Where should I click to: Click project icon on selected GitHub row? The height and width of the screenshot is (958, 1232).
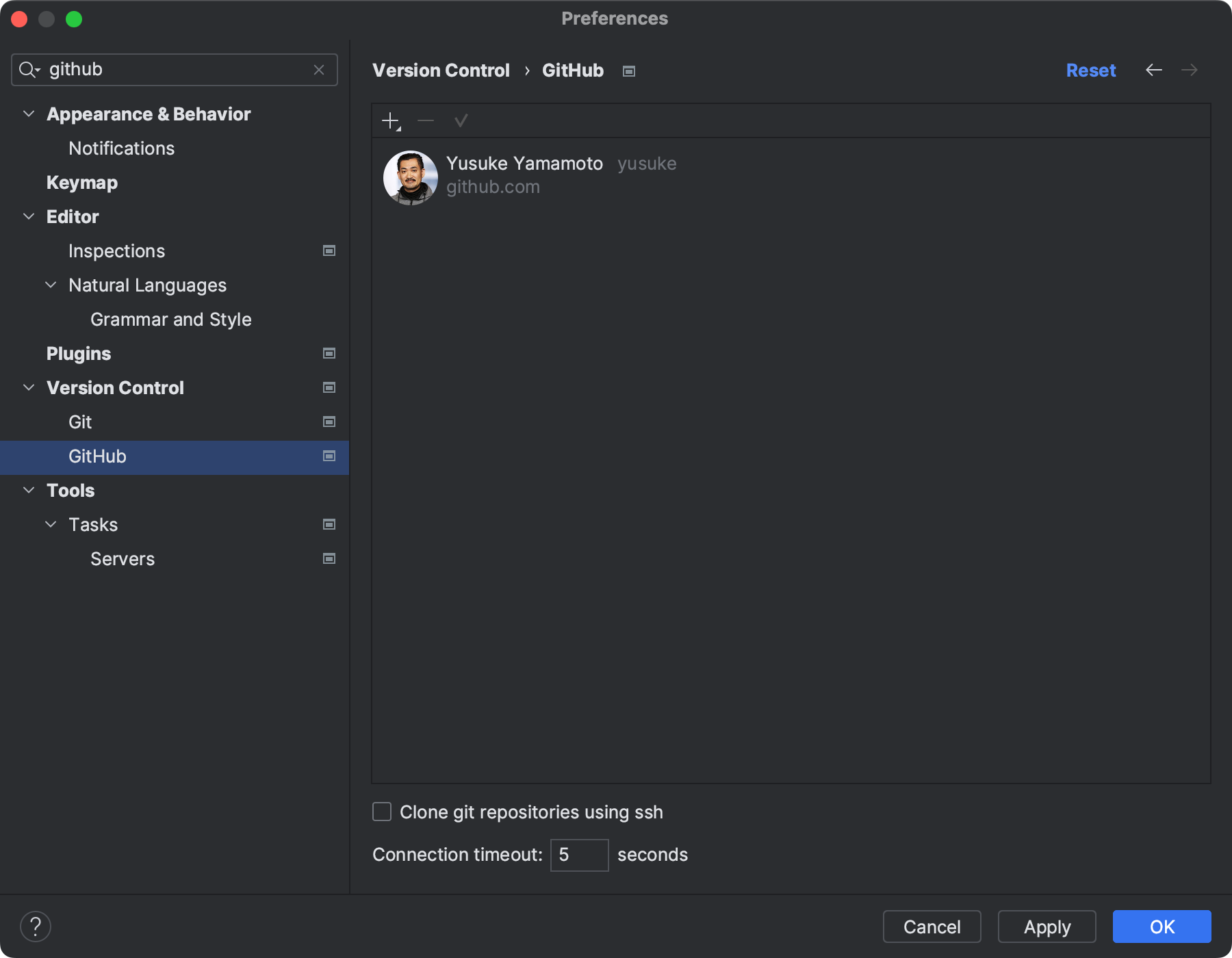[x=329, y=456]
